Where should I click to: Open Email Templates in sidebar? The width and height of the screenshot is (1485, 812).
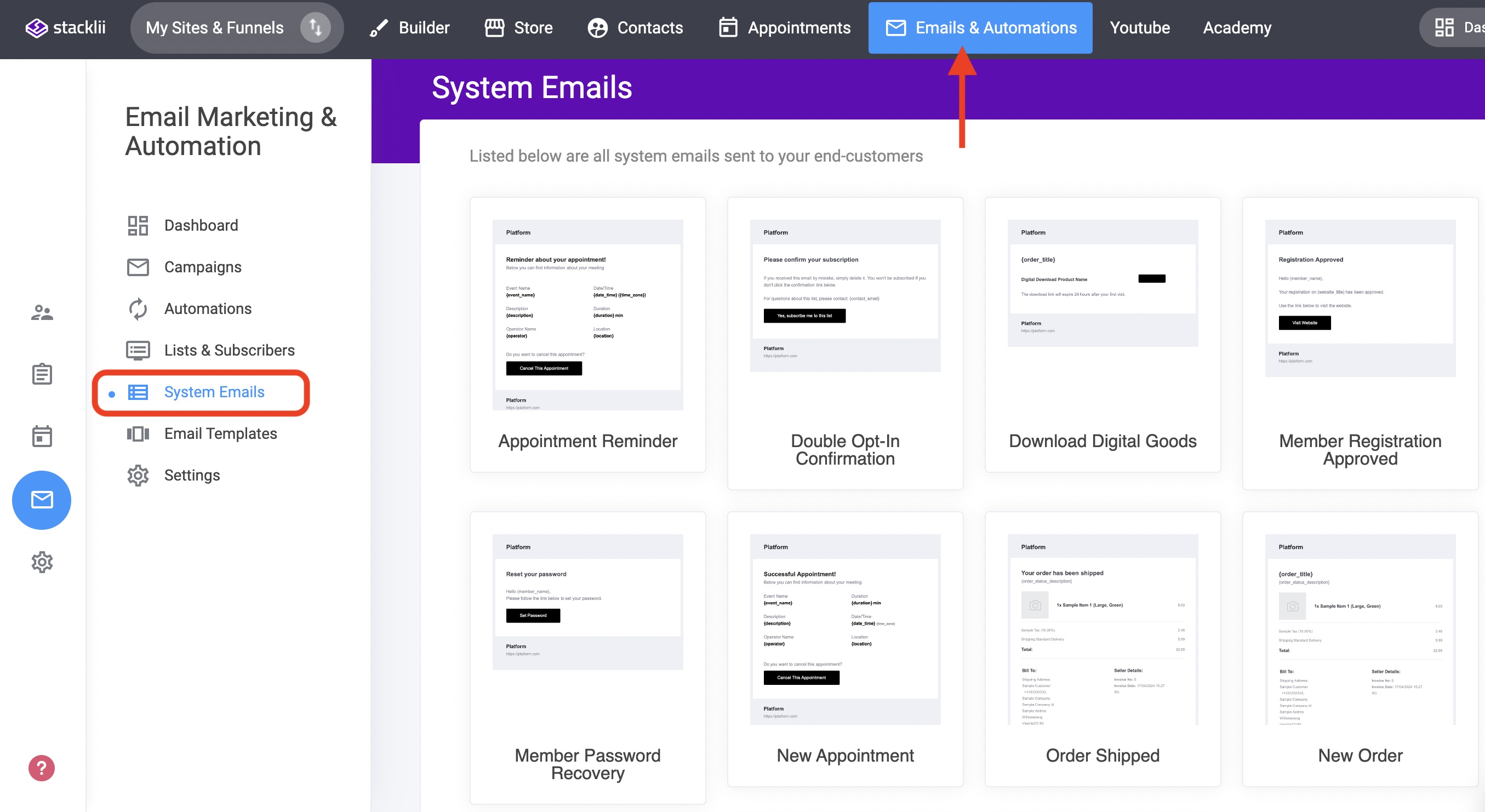tap(220, 433)
